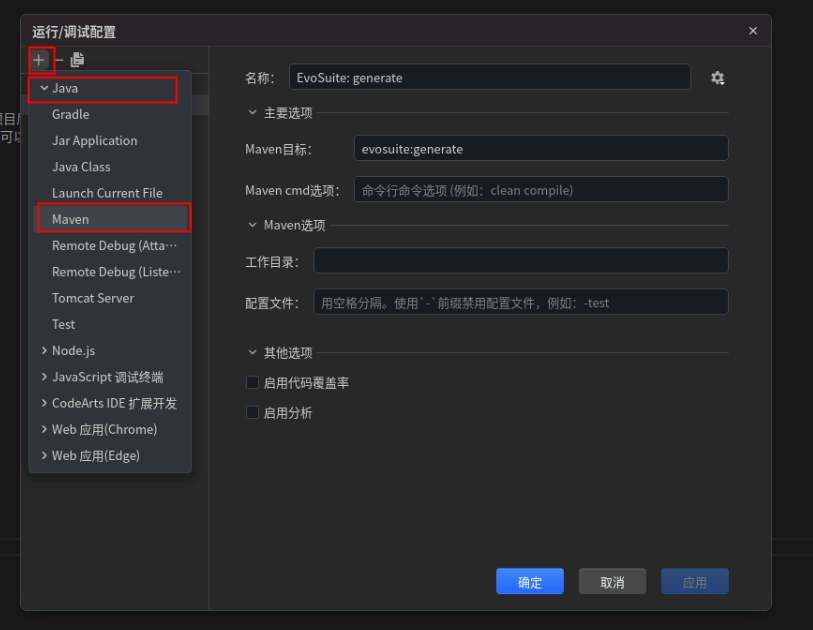Collapse the 主要选项 section
Screen dimensions: 813x630
tap(253, 113)
